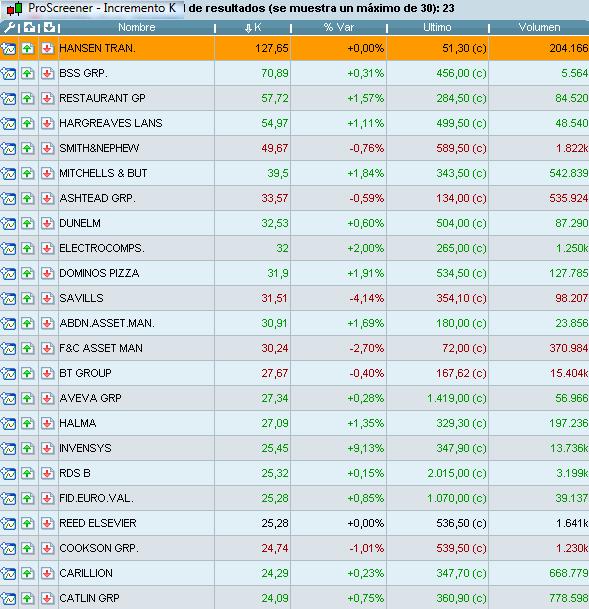Screen dimensions: 589x609
Task: Click the volume value 15.404k
Action: coord(569,374)
